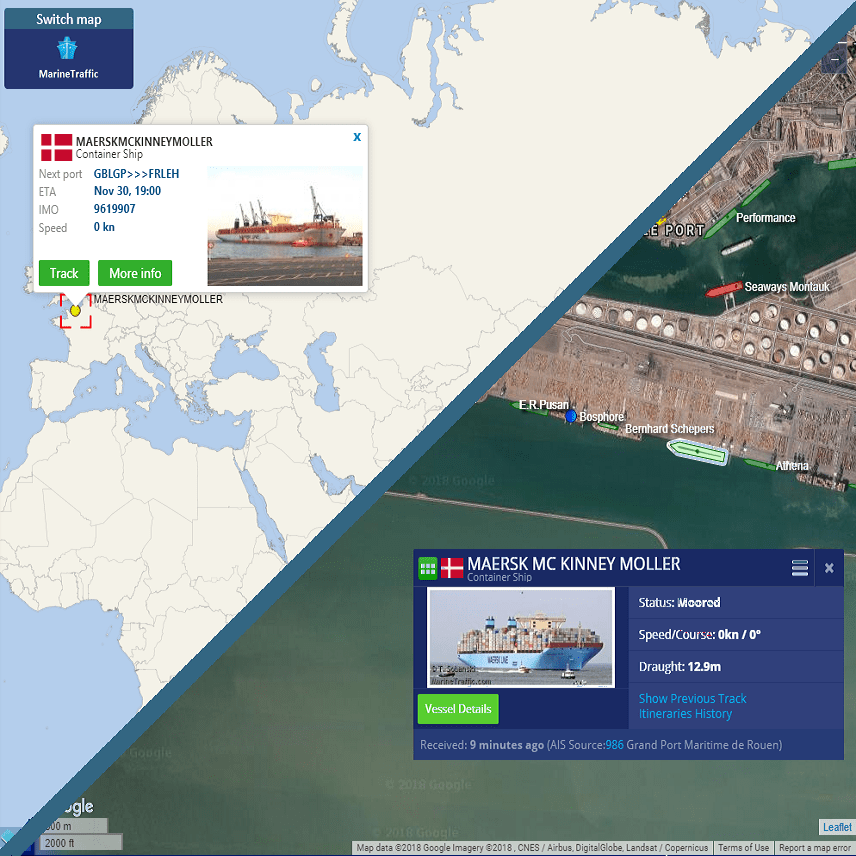Click Report a map error
The height and width of the screenshot is (856, 856).
tap(814, 847)
